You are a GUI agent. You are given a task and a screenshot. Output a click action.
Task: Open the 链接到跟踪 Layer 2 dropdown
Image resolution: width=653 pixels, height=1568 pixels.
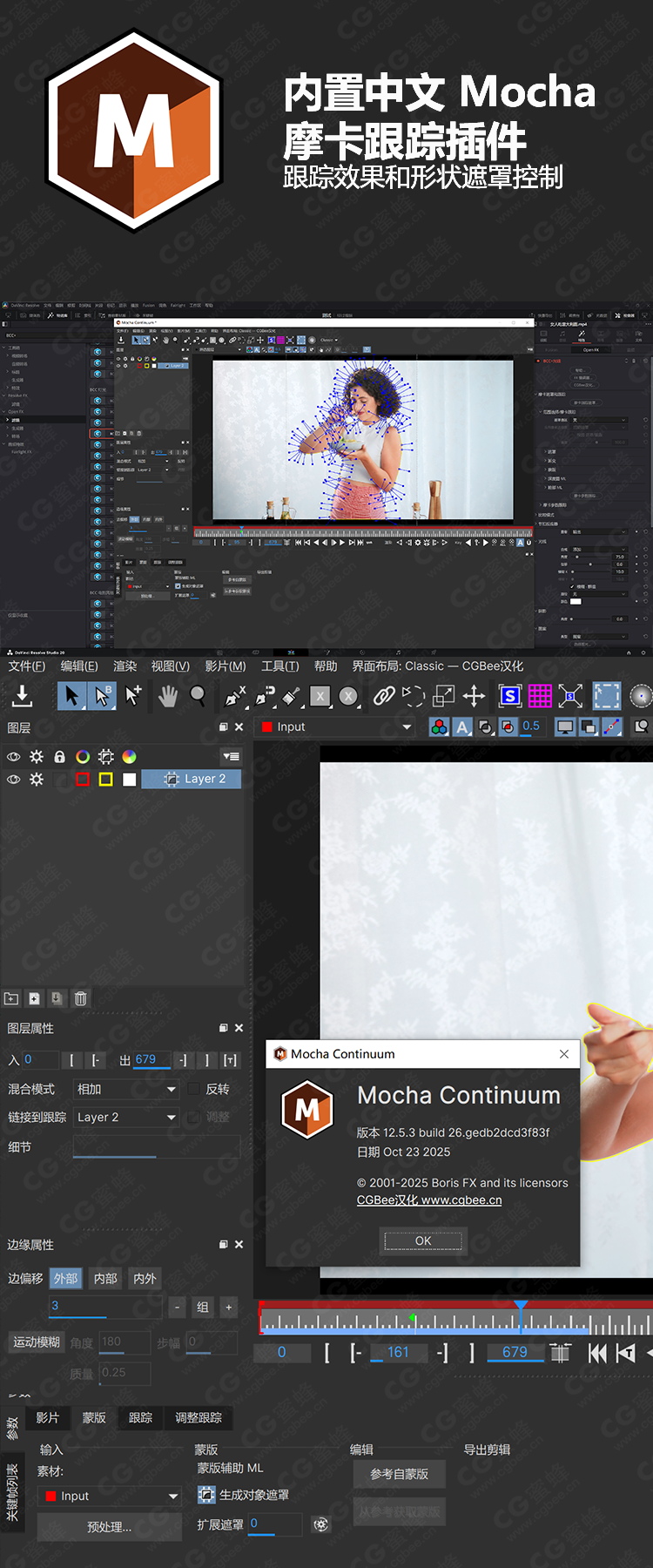click(126, 1117)
